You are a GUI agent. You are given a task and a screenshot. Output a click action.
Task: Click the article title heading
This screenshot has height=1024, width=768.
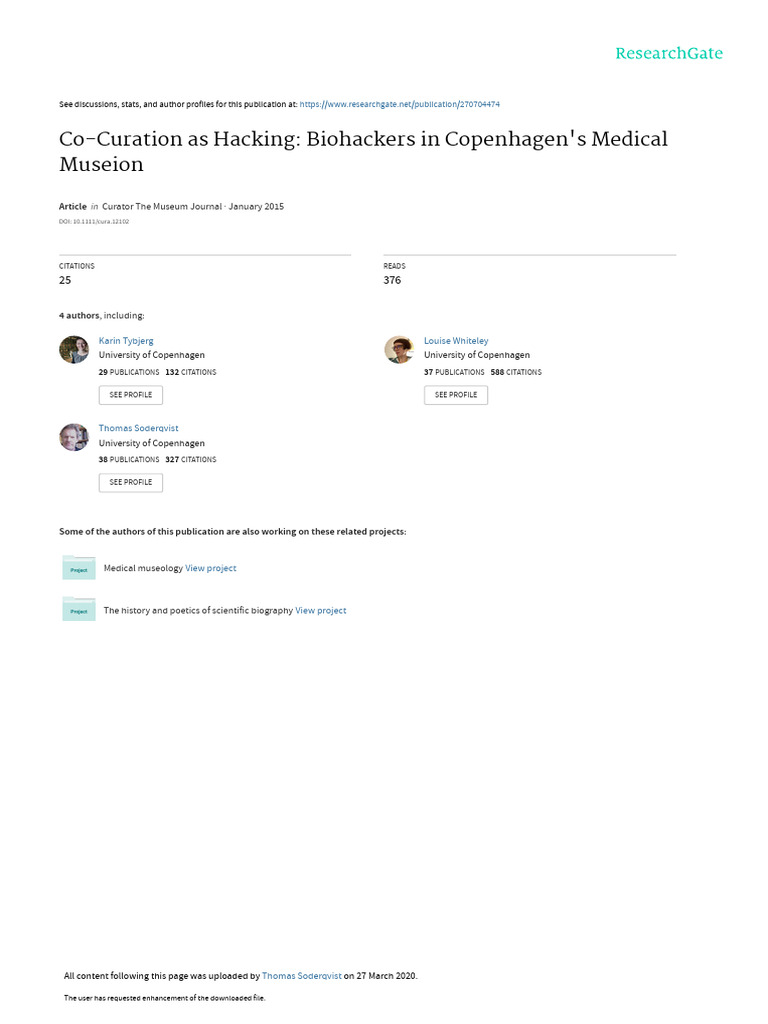(363, 151)
